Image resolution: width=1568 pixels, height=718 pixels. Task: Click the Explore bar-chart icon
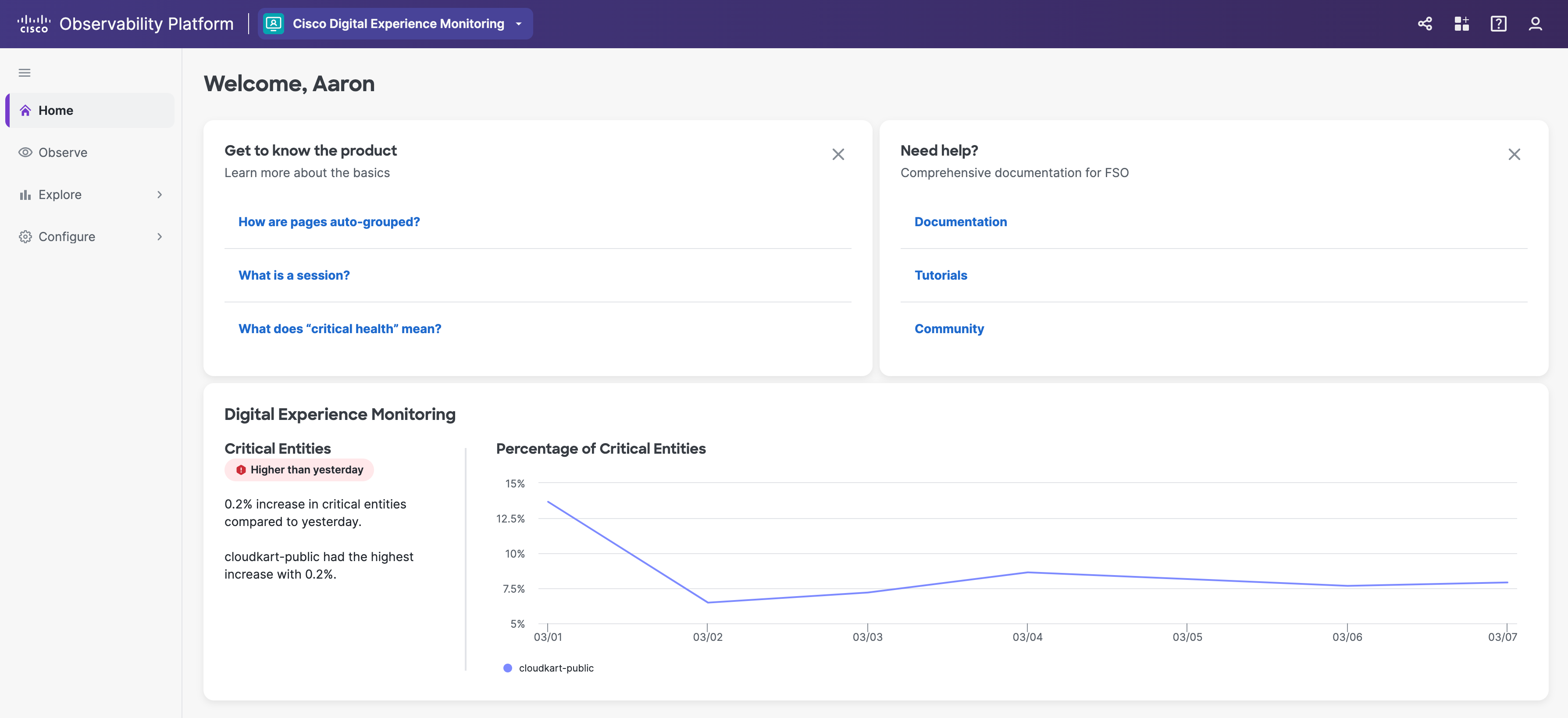coord(25,195)
